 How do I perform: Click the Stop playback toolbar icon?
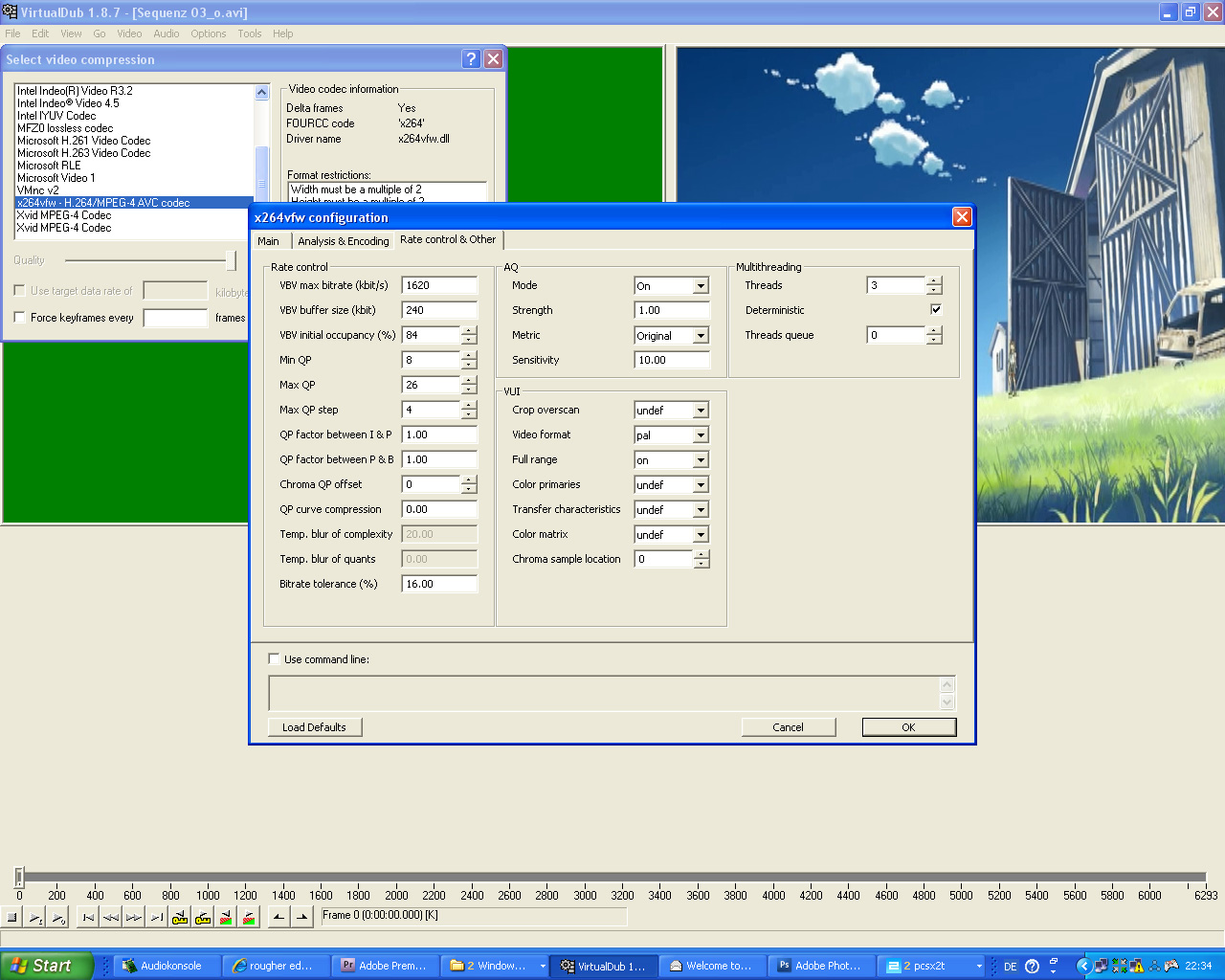pos(12,917)
